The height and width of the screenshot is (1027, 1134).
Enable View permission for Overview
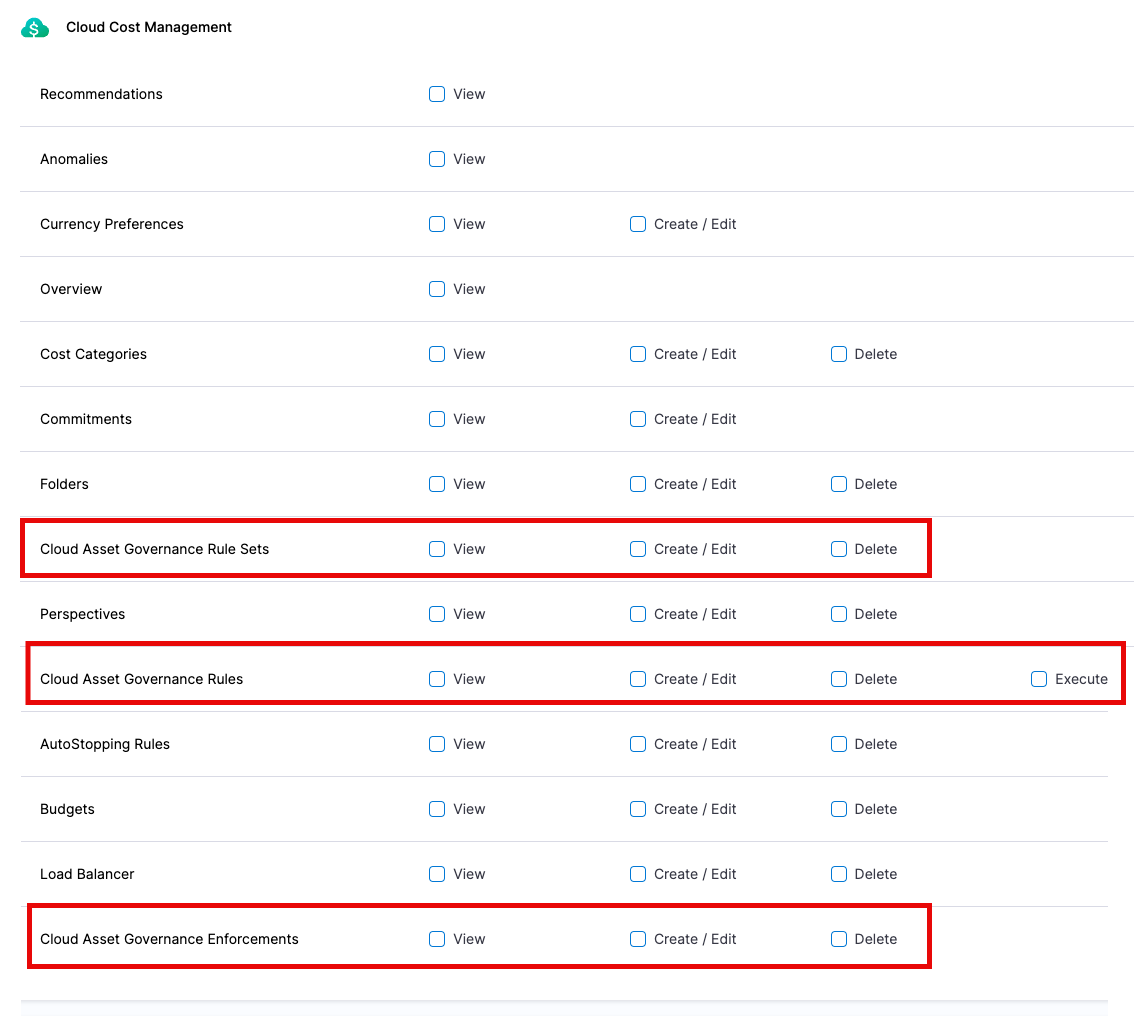pos(437,289)
